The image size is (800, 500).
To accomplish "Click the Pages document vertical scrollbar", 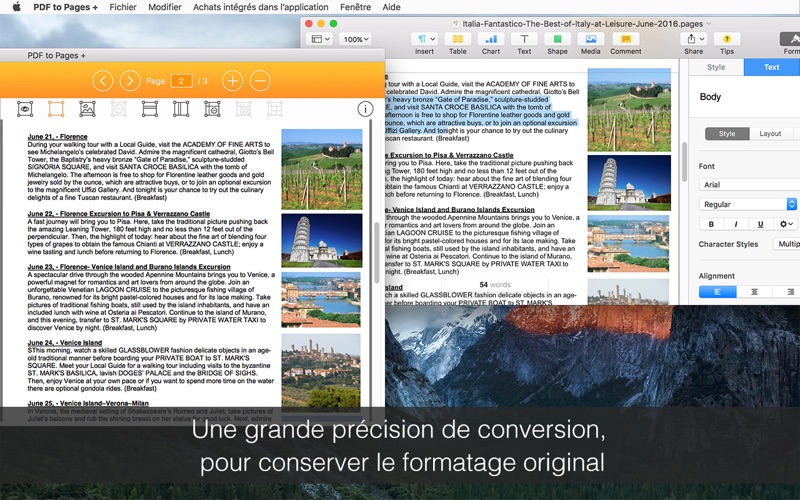I will [x=685, y=162].
